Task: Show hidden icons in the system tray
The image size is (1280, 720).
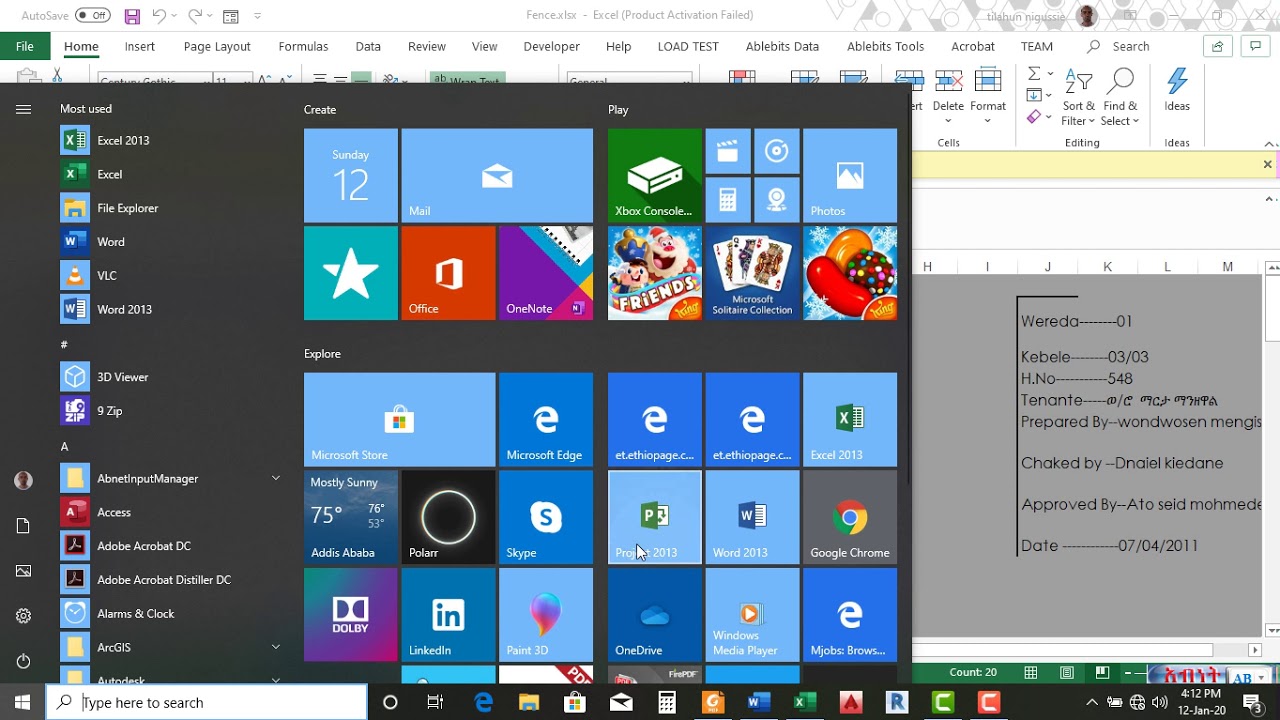Action: [x=1092, y=702]
